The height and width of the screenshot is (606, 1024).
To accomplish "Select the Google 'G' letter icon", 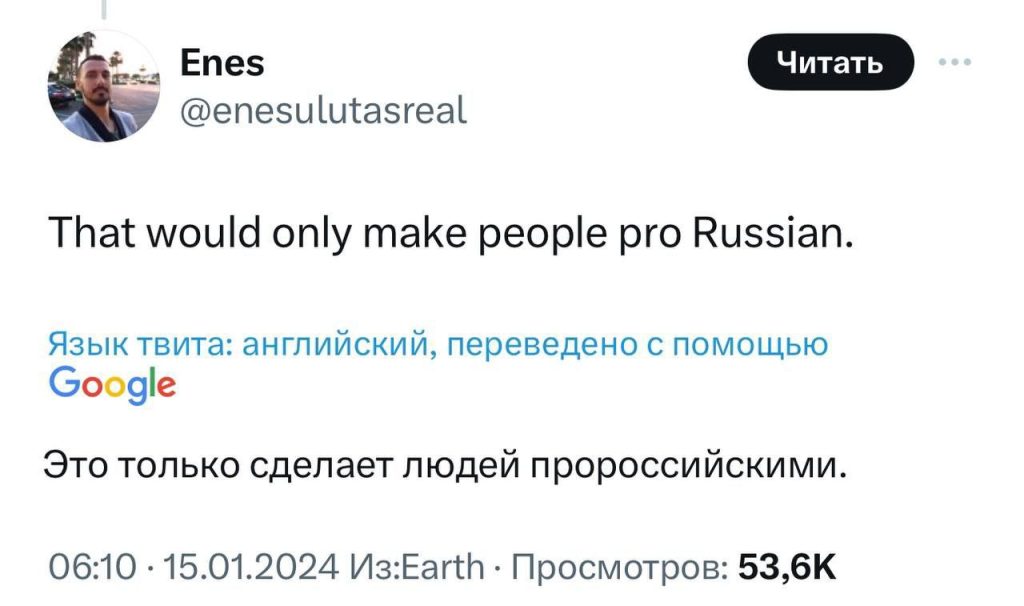I will 62,383.
